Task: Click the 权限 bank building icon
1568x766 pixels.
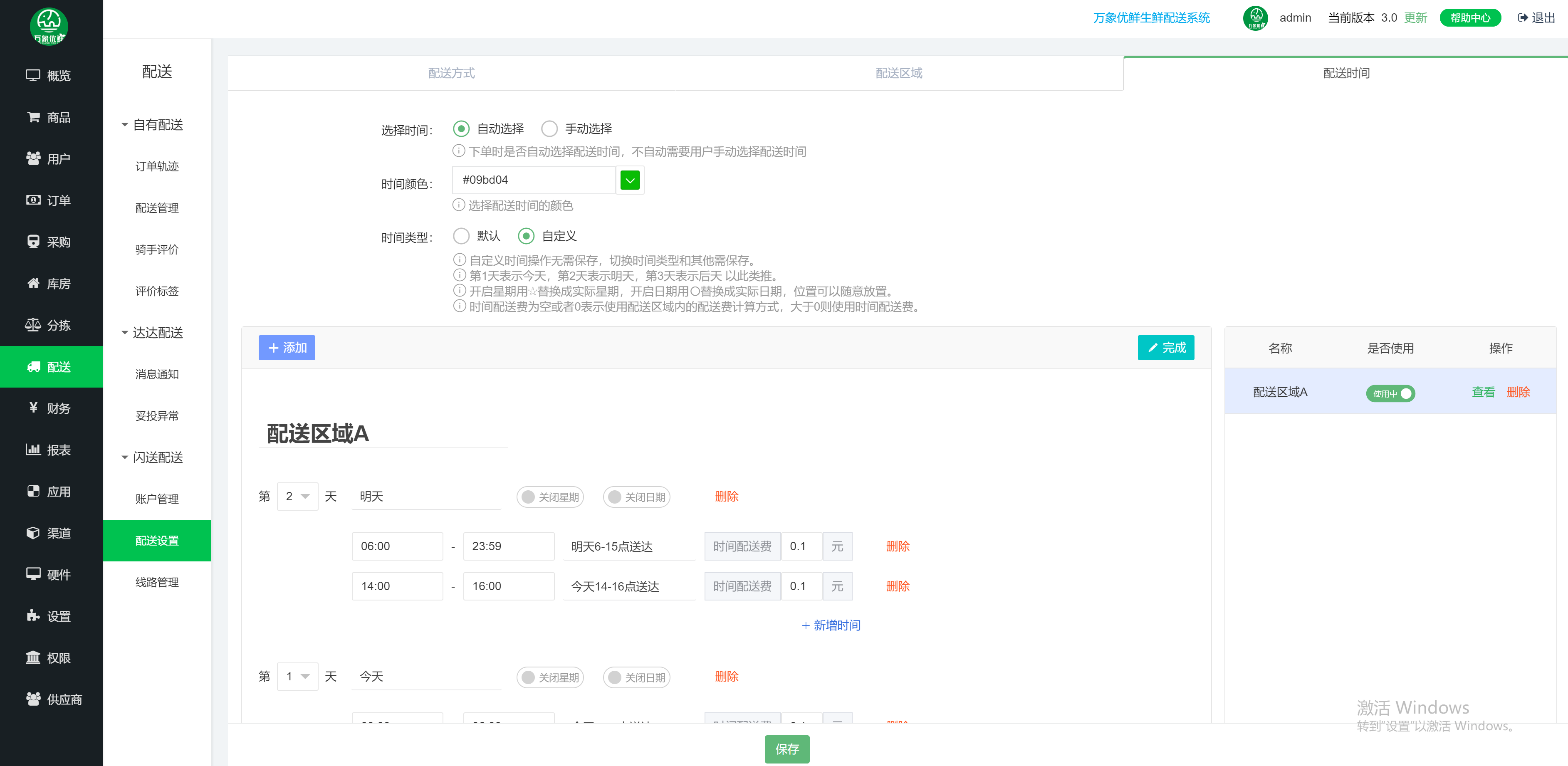Action: coord(33,658)
